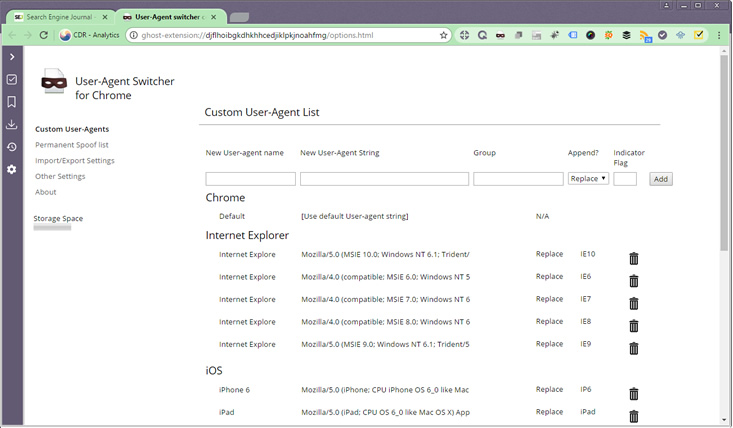Open Custom User-Agents section
733x428 pixels.
coord(72,129)
